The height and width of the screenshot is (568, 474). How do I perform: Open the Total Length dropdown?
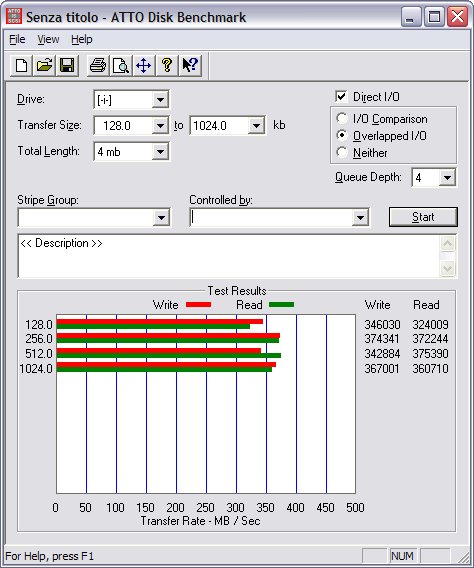point(160,152)
